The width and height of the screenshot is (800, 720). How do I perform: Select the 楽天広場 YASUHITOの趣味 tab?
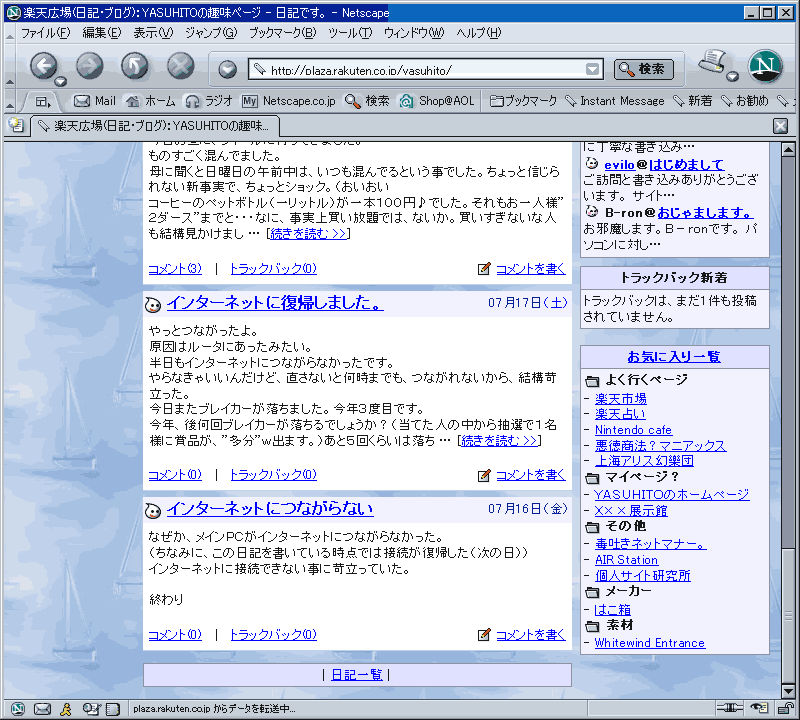pos(156,126)
